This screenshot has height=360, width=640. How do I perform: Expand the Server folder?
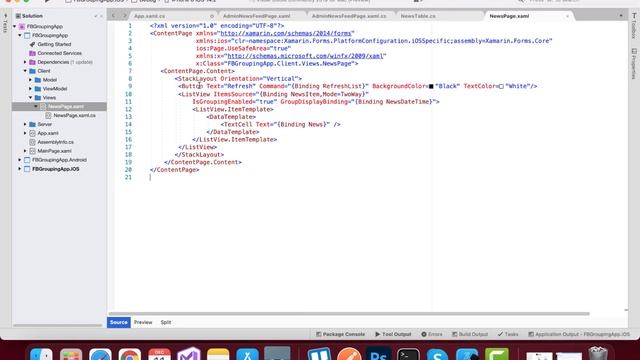tap(25, 124)
